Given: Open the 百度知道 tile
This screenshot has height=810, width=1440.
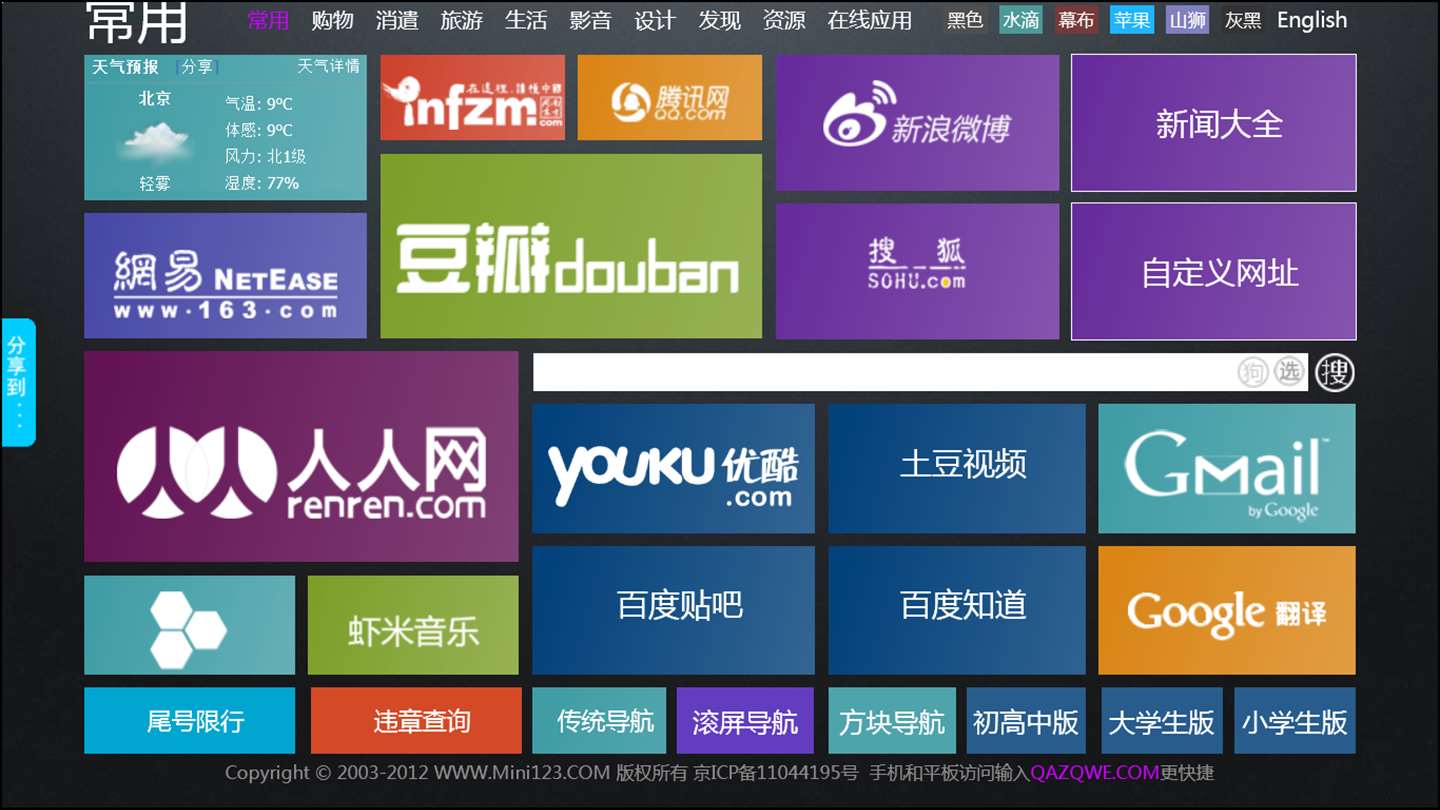Looking at the screenshot, I should pyautogui.click(x=957, y=610).
